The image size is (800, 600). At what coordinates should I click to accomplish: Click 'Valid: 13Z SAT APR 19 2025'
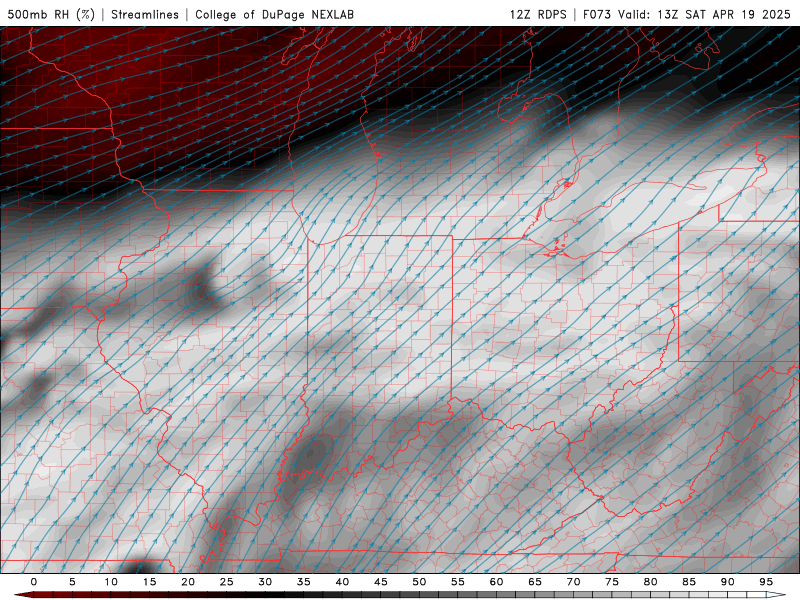click(x=704, y=14)
